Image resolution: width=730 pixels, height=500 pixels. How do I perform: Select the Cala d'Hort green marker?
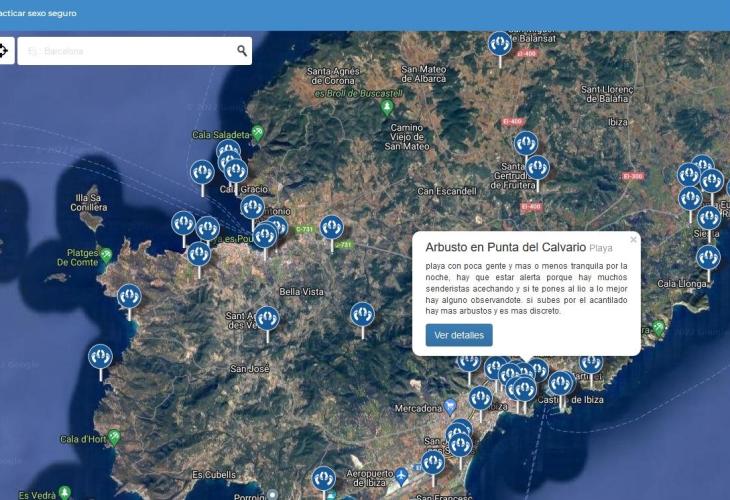coord(115,437)
